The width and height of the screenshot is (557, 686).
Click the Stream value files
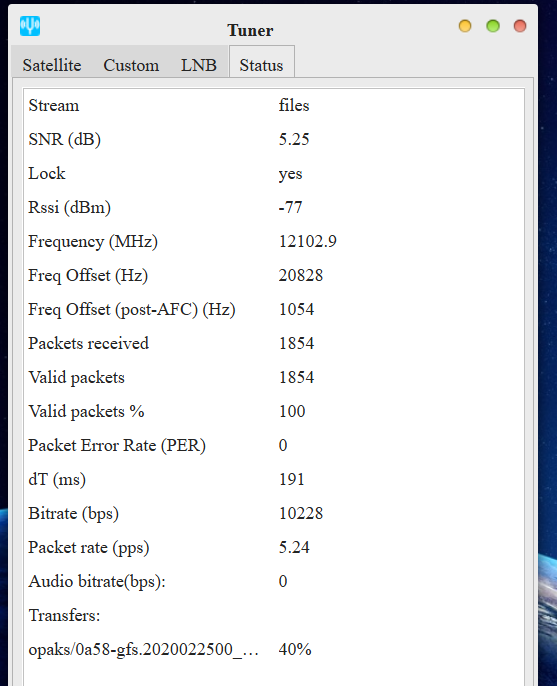click(x=294, y=105)
